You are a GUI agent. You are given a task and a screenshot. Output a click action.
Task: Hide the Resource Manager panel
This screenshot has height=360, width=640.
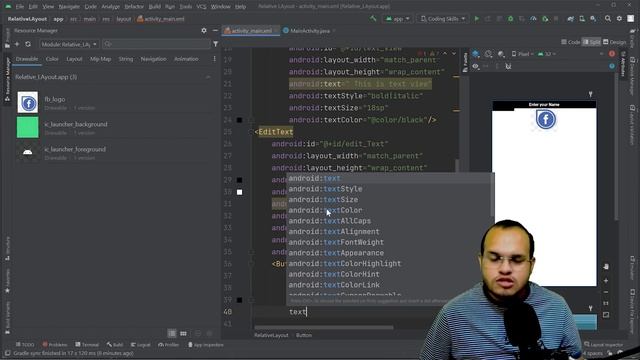coord(215,31)
